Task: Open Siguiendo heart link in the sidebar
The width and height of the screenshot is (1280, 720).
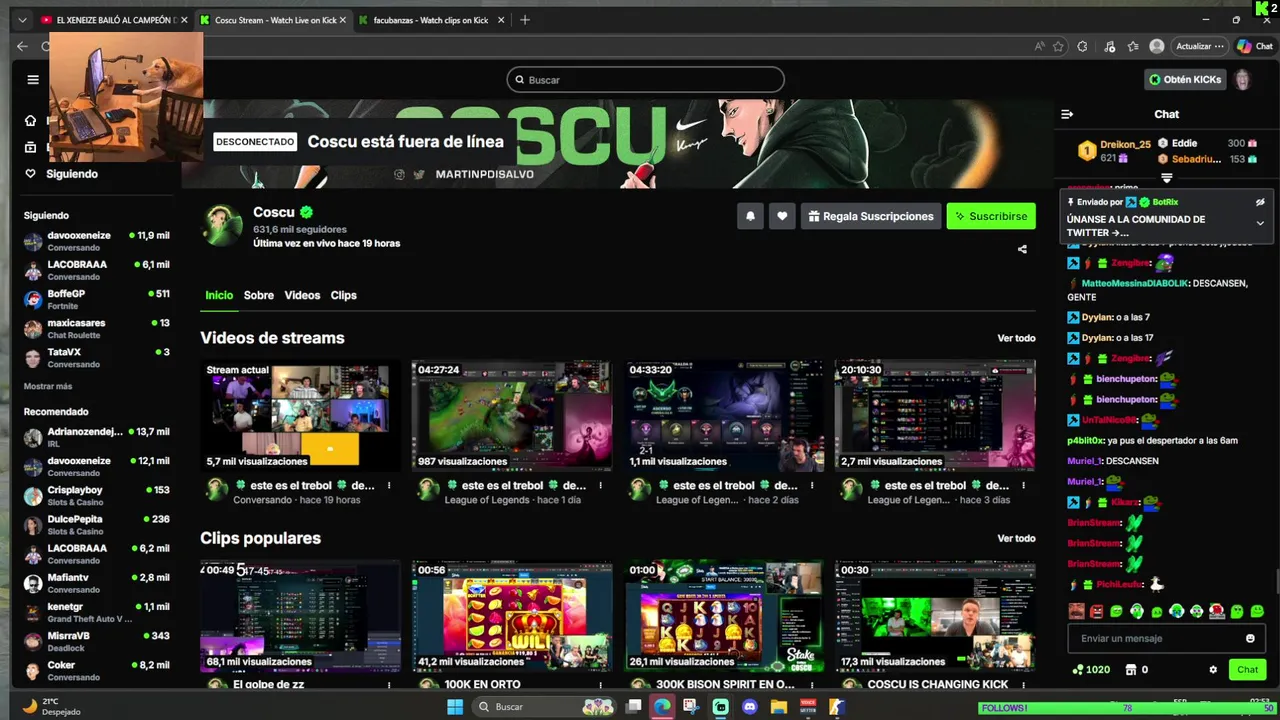Action: [62, 174]
